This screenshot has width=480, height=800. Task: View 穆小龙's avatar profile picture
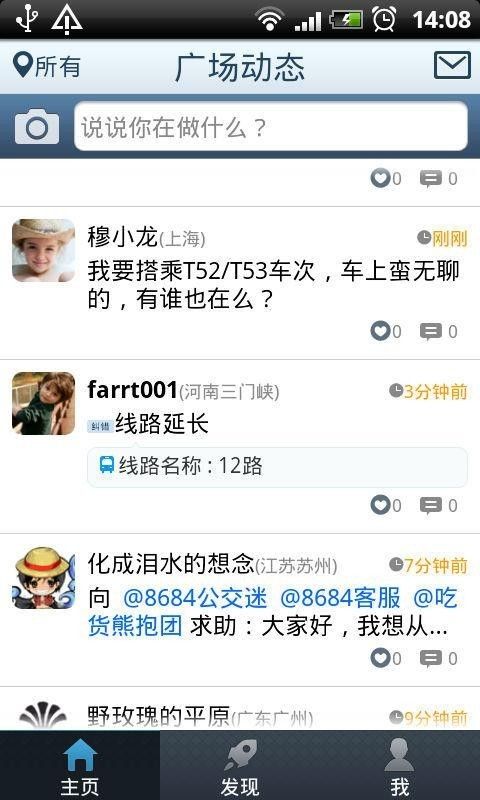(x=43, y=251)
